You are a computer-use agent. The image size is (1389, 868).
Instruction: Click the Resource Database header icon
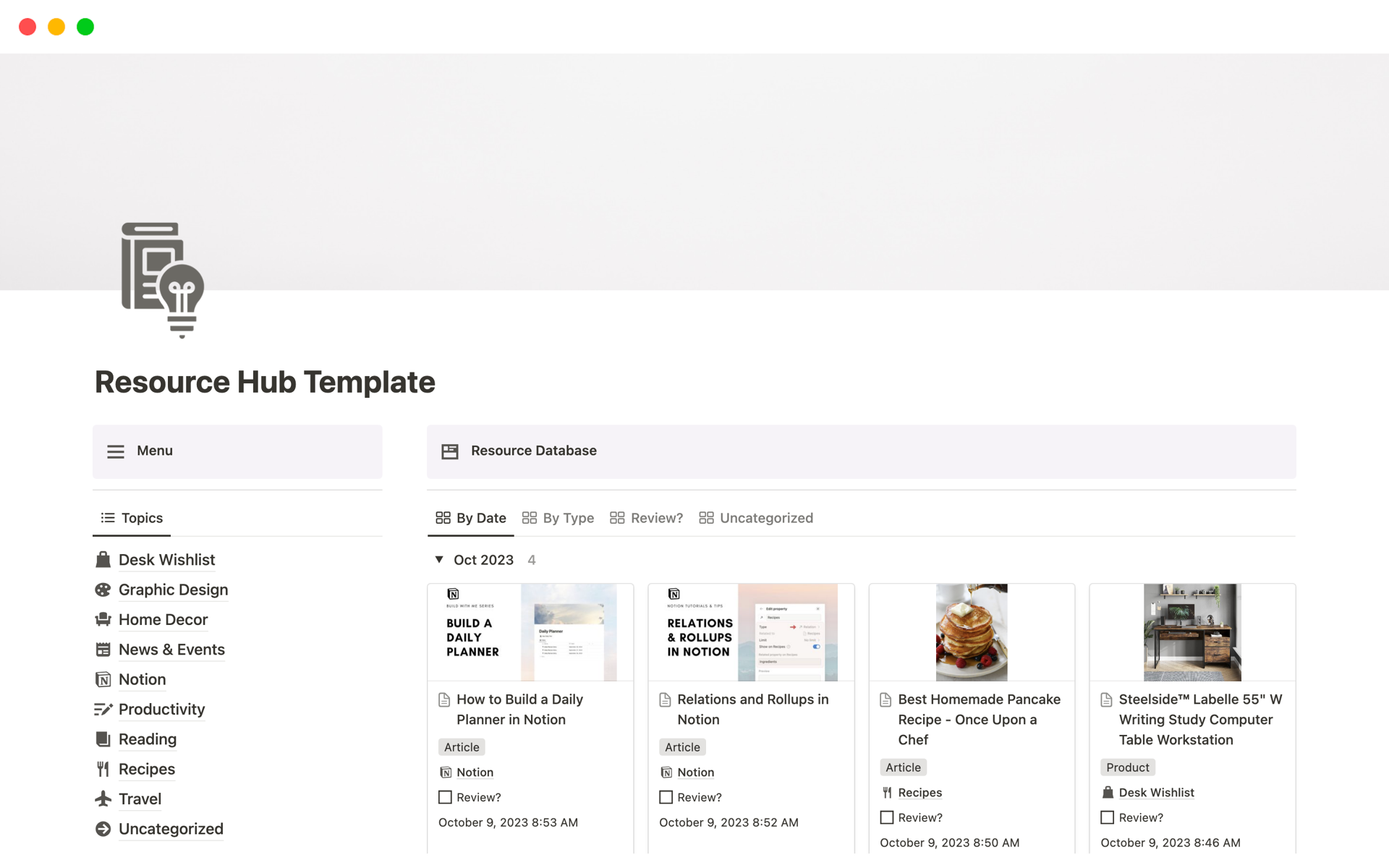[450, 451]
